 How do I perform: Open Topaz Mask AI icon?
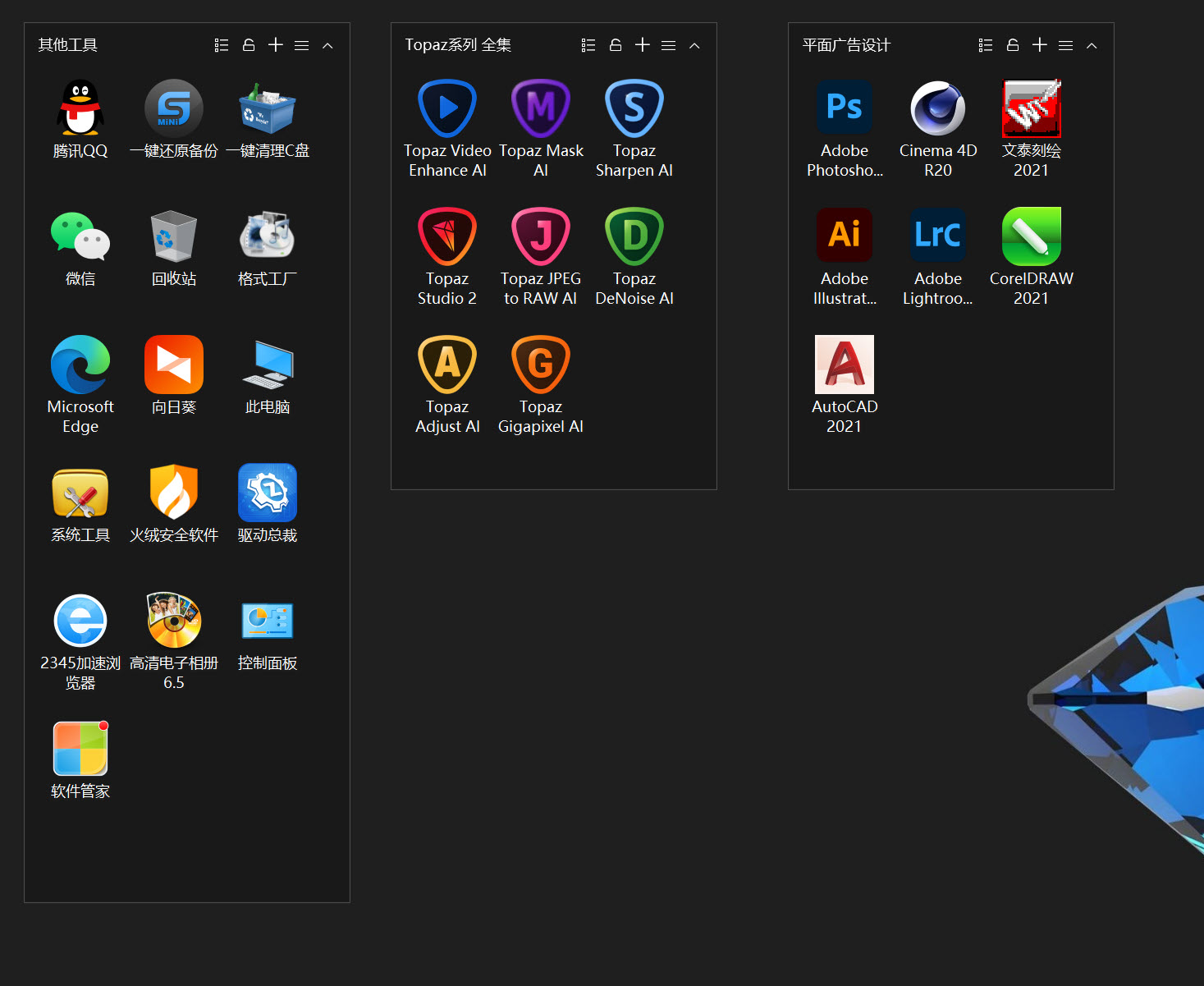coord(541,108)
